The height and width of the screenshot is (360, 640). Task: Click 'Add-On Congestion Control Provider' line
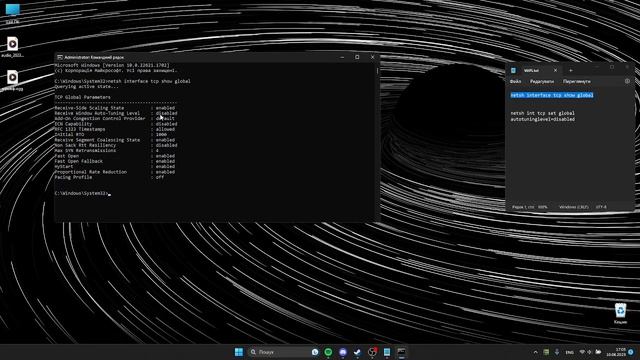click(115, 118)
